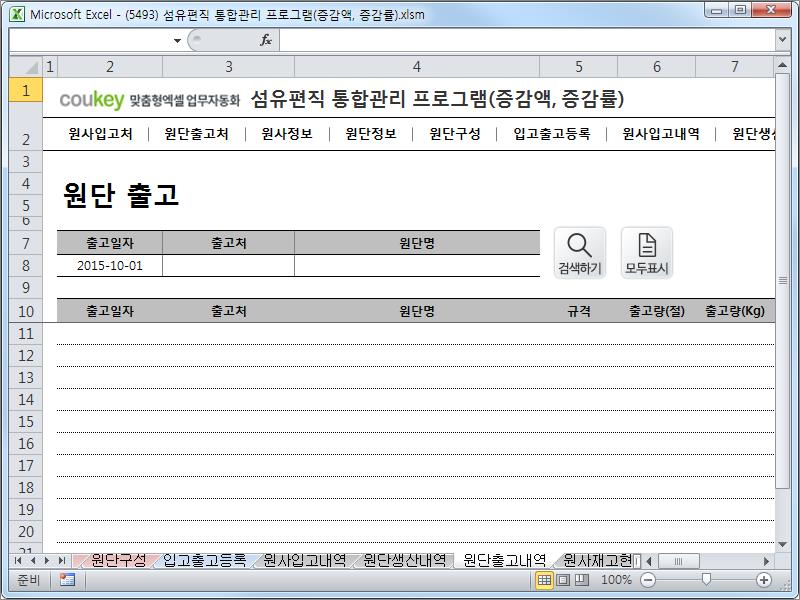Open the 원단생산내역 sheet tab
This screenshot has height=600, width=800.
point(405,560)
